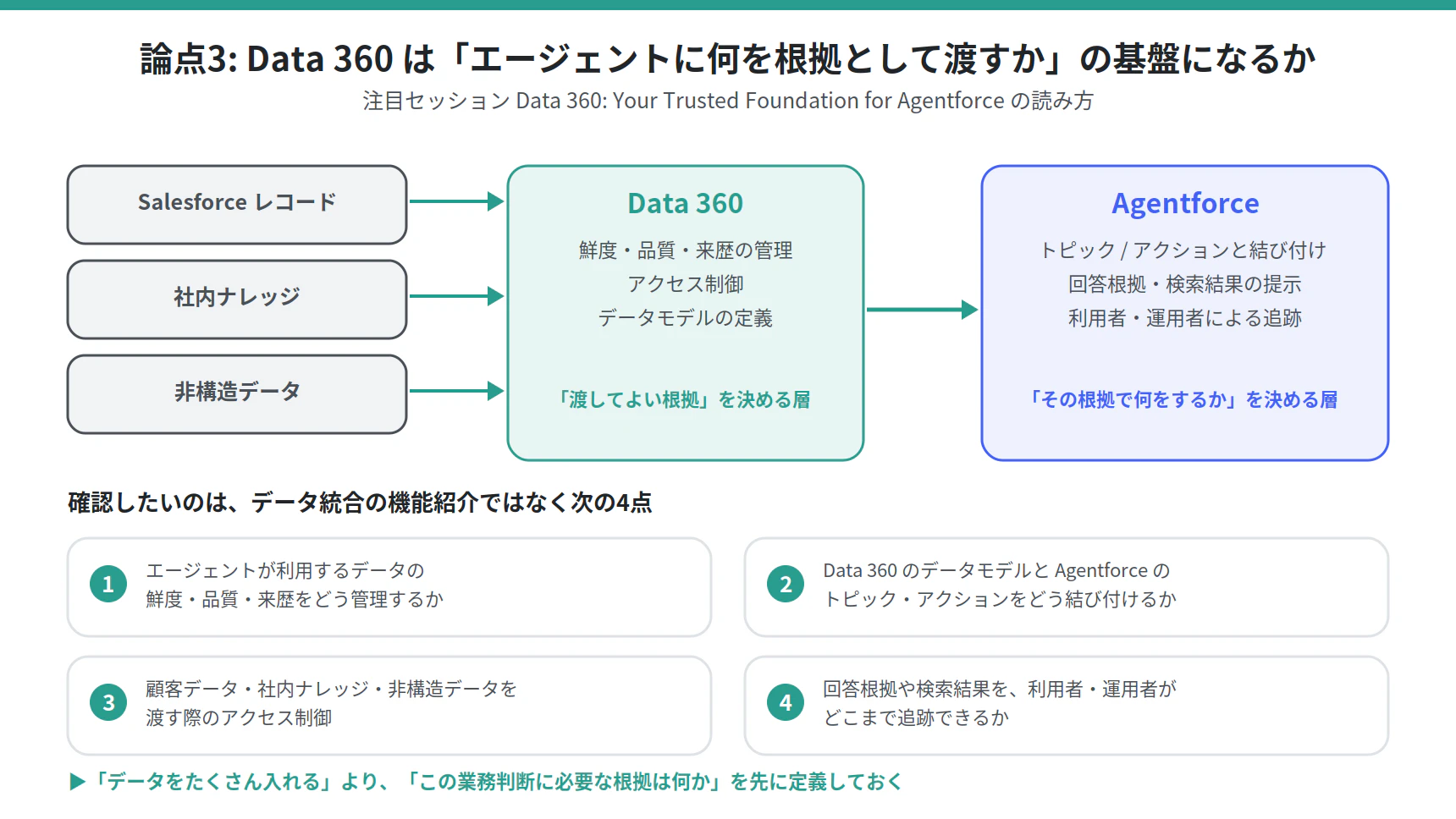Select the text どこまで追跡できるか
Image resolution: width=1456 pixels, height=819 pixels.
click(916, 717)
